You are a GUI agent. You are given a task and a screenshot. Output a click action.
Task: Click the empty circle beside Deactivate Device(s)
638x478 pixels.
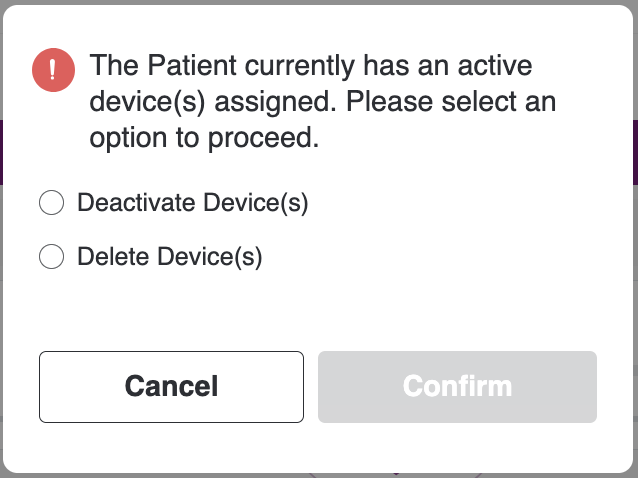coord(51,202)
